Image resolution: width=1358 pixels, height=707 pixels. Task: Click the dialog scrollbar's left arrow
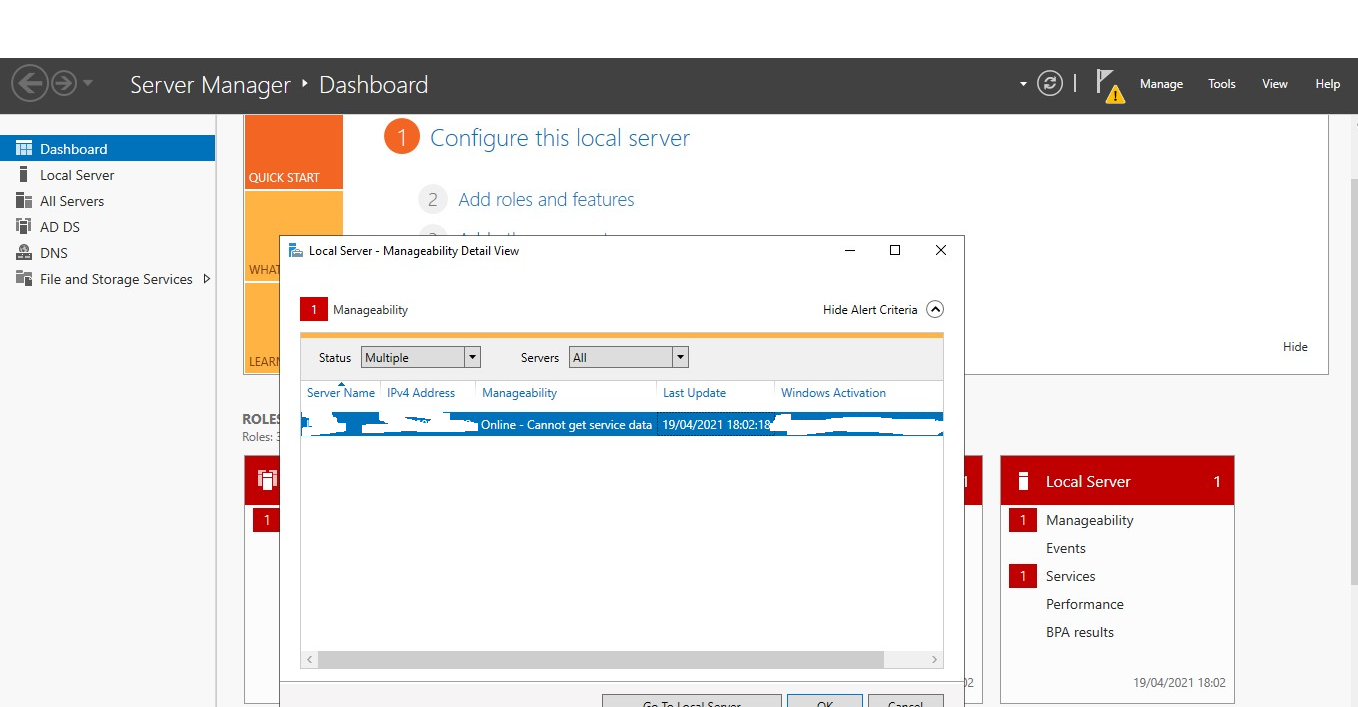click(x=310, y=660)
